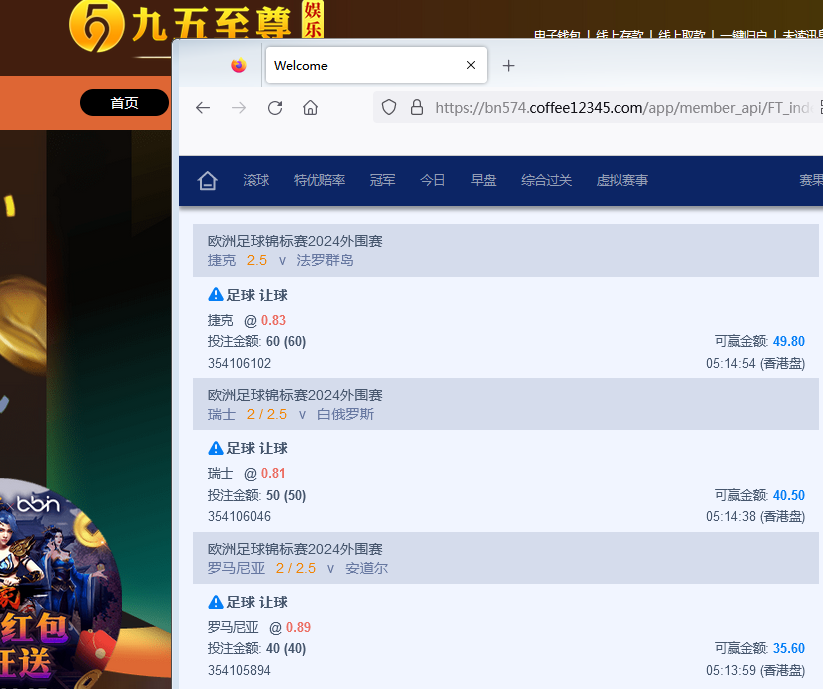Open the 虚拟赛事 menu item
The height and width of the screenshot is (689, 823).
622,181
